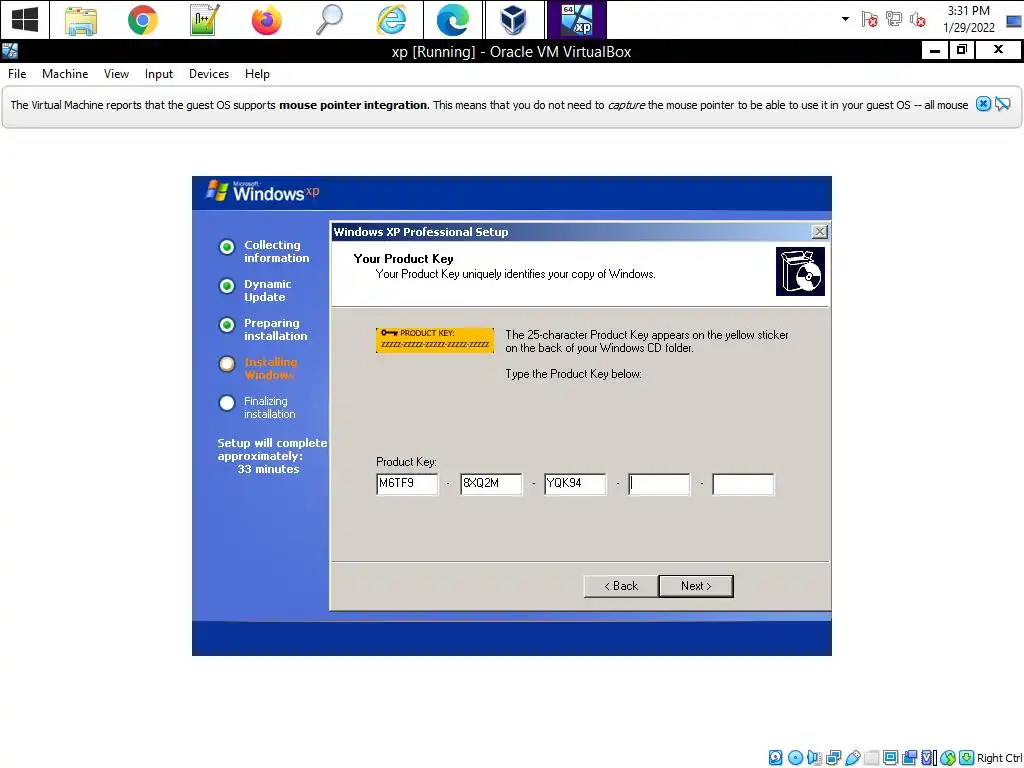This screenshot has height=768, width=1024.
Task: Close the Windows XP Professional Setup dialog
Action: [x=819, y=231]
